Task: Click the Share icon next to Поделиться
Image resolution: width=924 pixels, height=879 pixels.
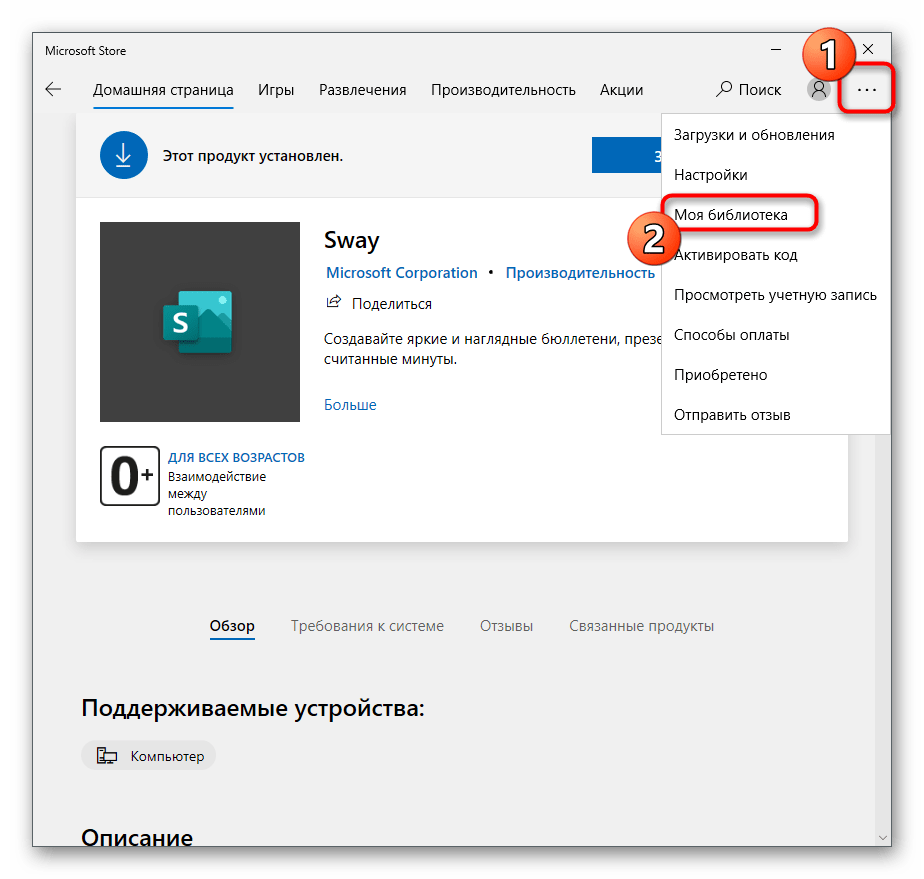Action: click(334, 302)
